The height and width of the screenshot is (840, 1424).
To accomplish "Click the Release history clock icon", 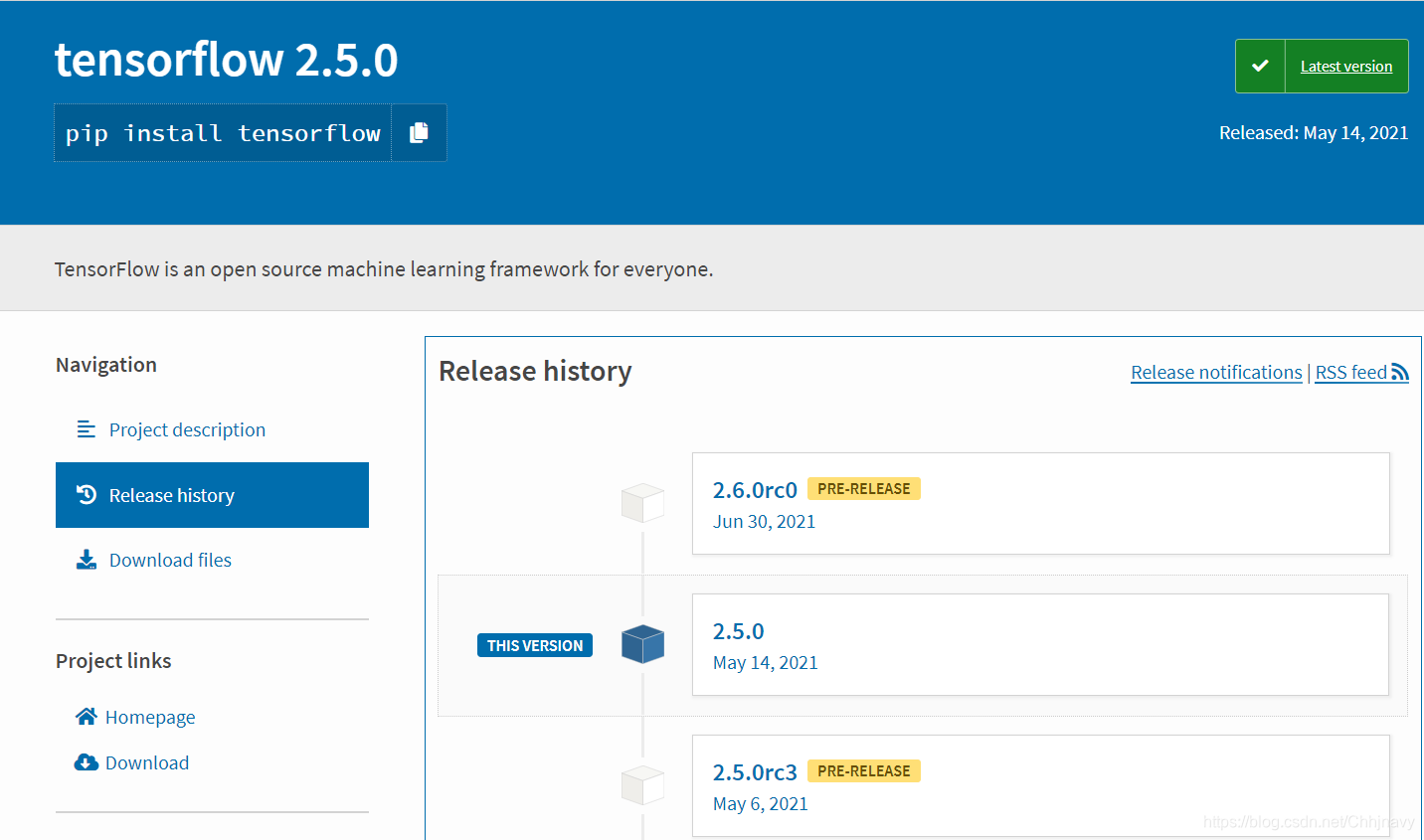I will (x=85, y=494).
